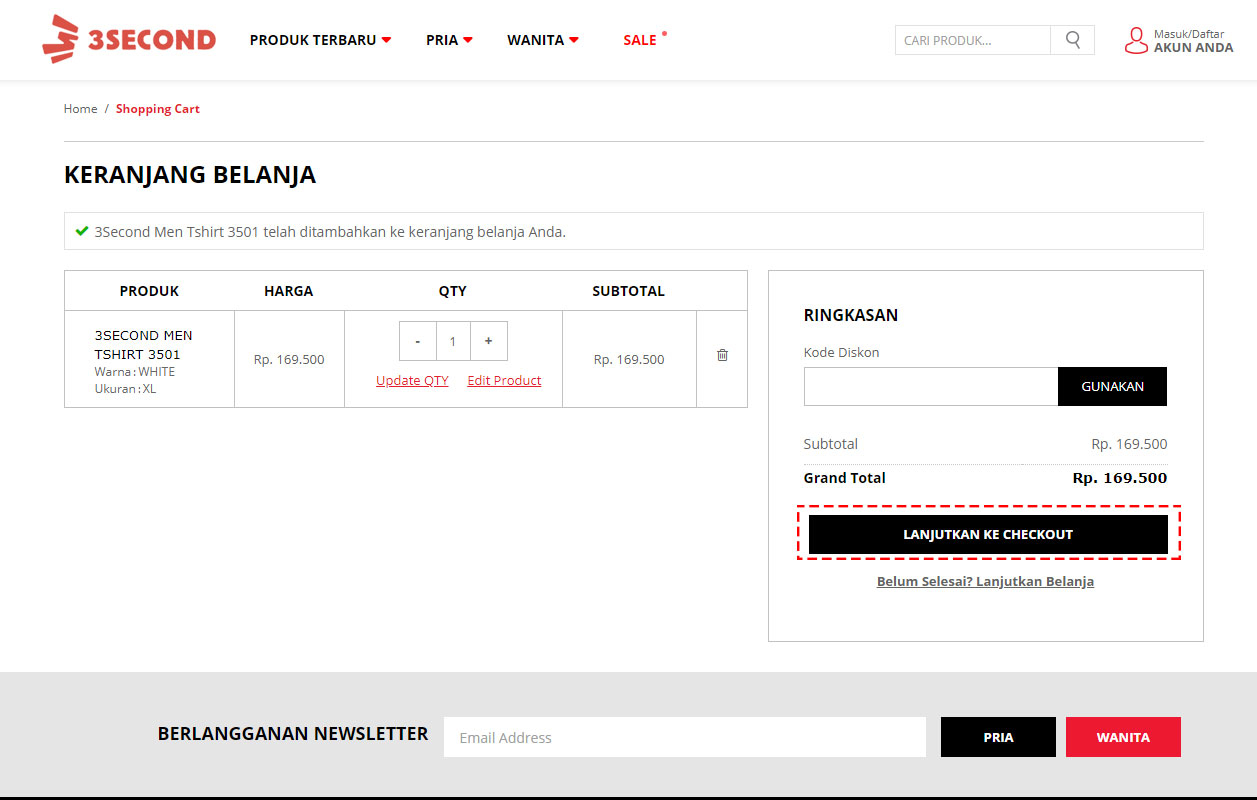Decrease quantity with minus button
This screenshot has height=800, width=1257.
(418, 341)
